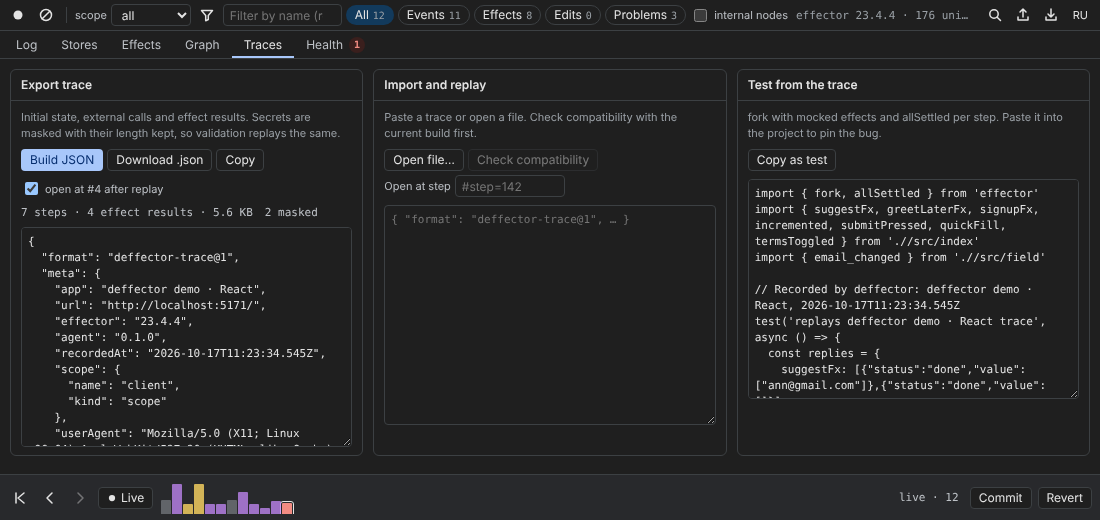Select the first gray timeline bar
1100x520 pixels.
[x=166, y=507]
